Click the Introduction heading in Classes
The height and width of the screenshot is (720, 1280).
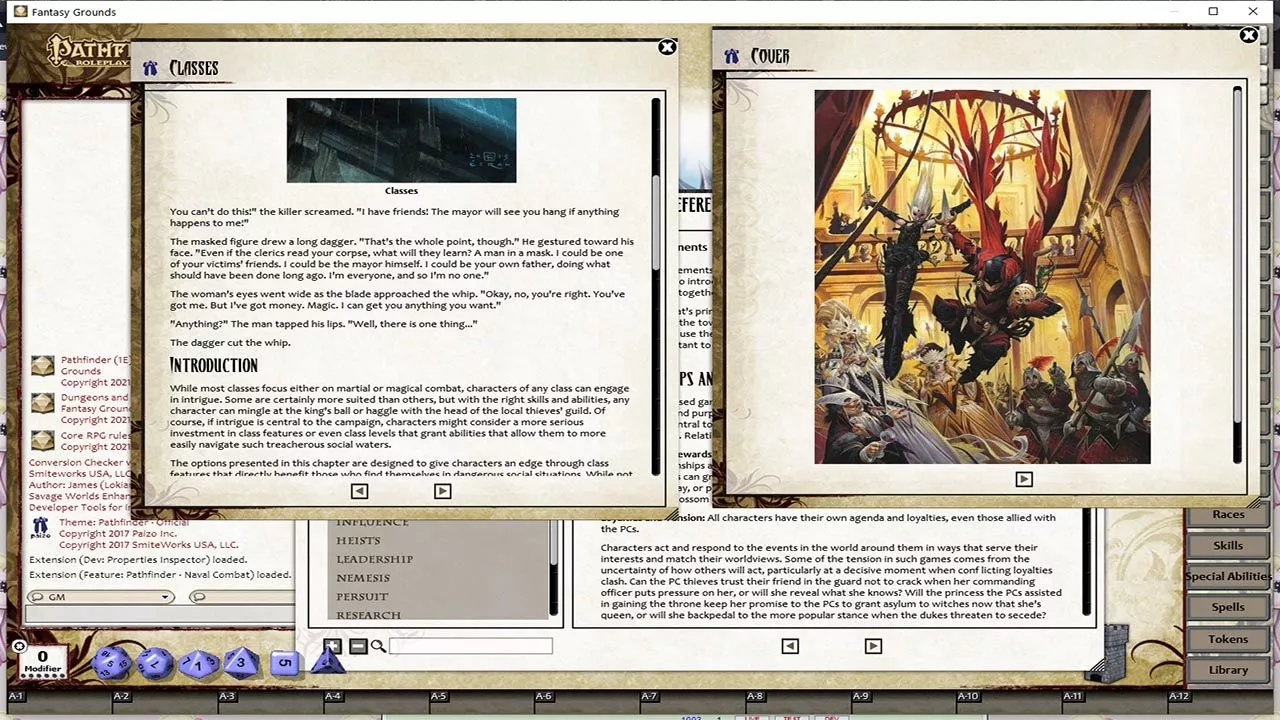click(214, 365)
